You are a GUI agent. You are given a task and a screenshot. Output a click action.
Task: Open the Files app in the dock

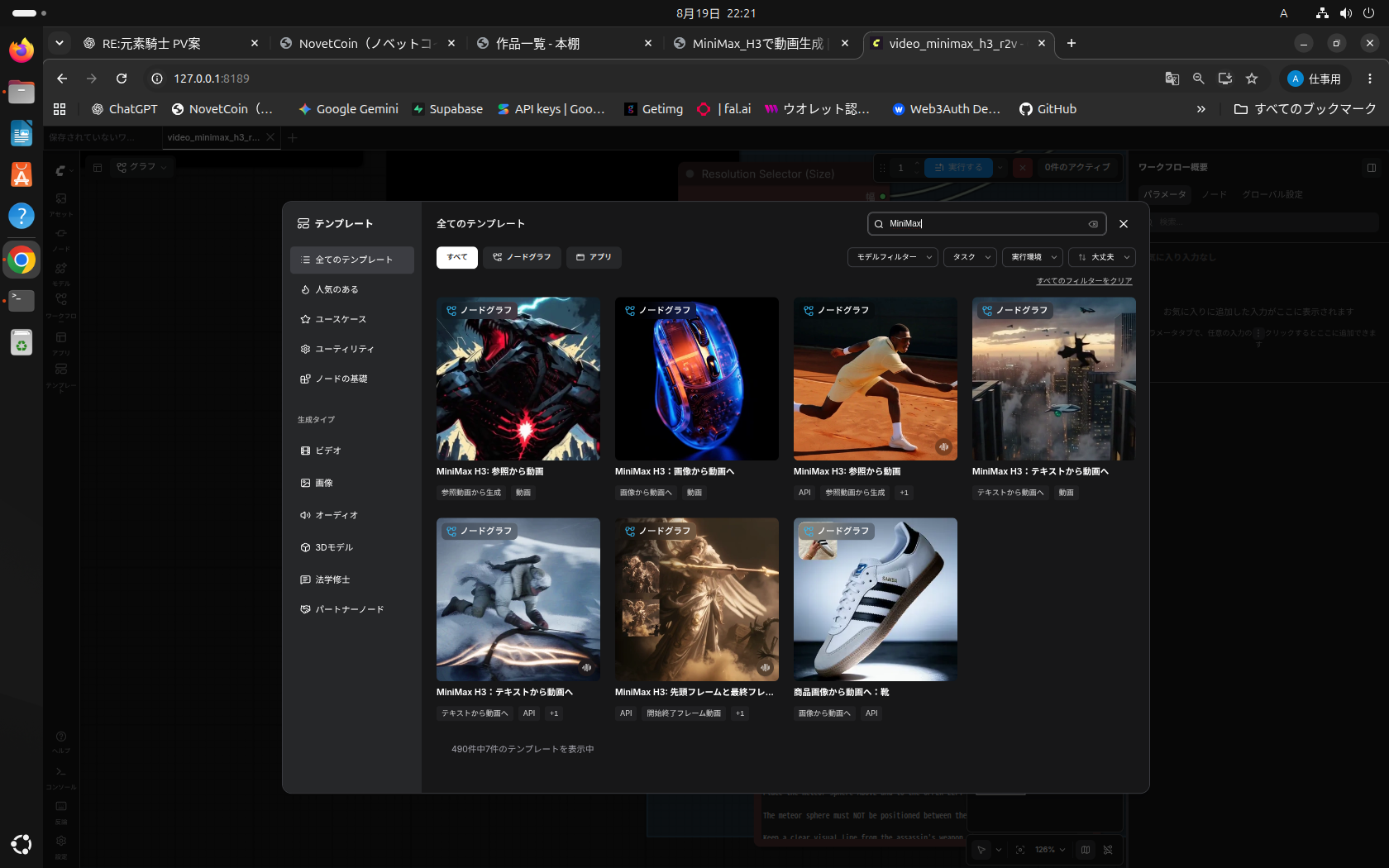click(x=21, y=92)
